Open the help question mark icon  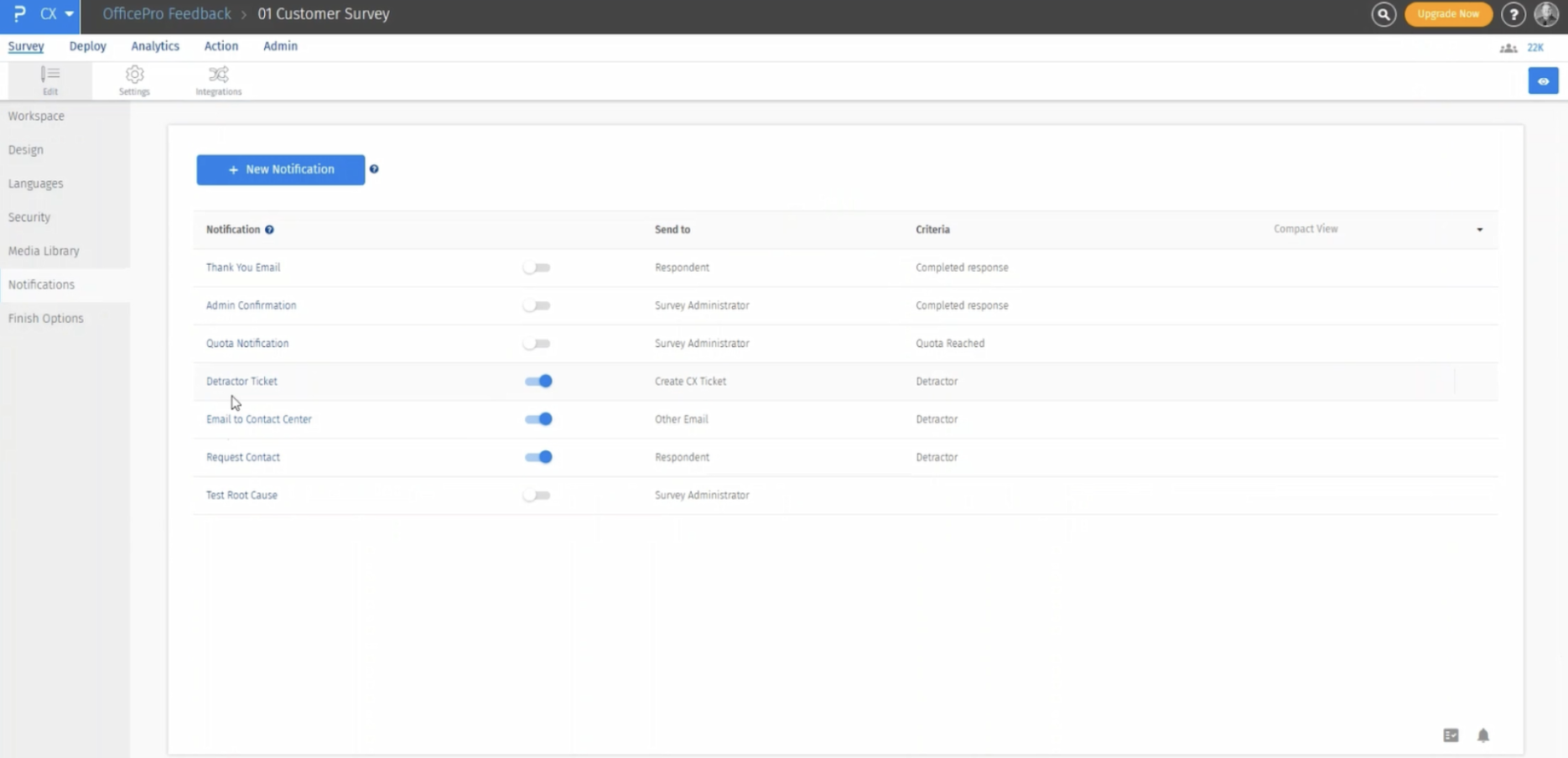pyautogui.click(x=1513, y=14)
